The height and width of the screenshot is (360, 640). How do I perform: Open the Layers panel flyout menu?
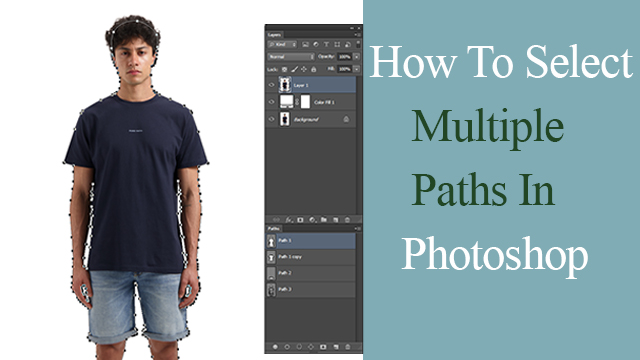pyautogui.click(x=357, y=35)
